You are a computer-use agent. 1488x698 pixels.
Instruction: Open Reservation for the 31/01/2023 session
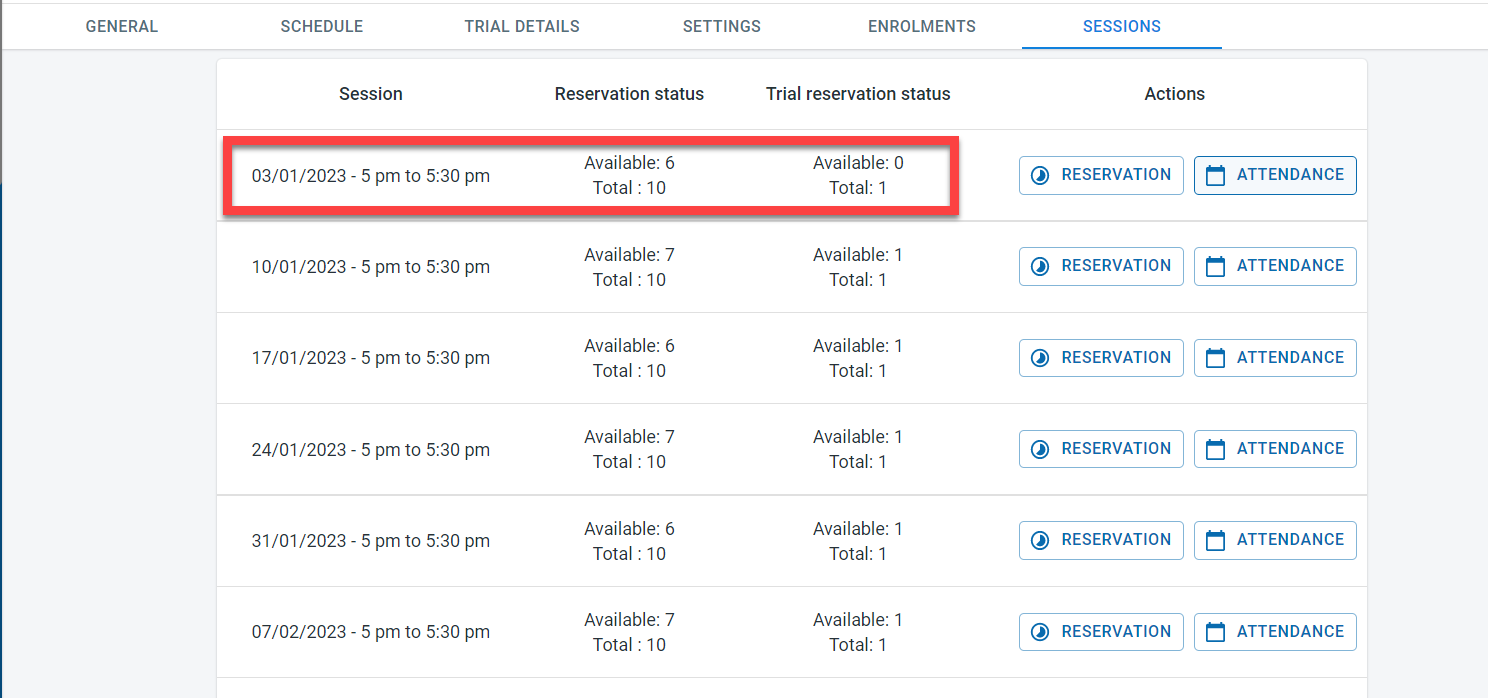(x=1101, y=540)
